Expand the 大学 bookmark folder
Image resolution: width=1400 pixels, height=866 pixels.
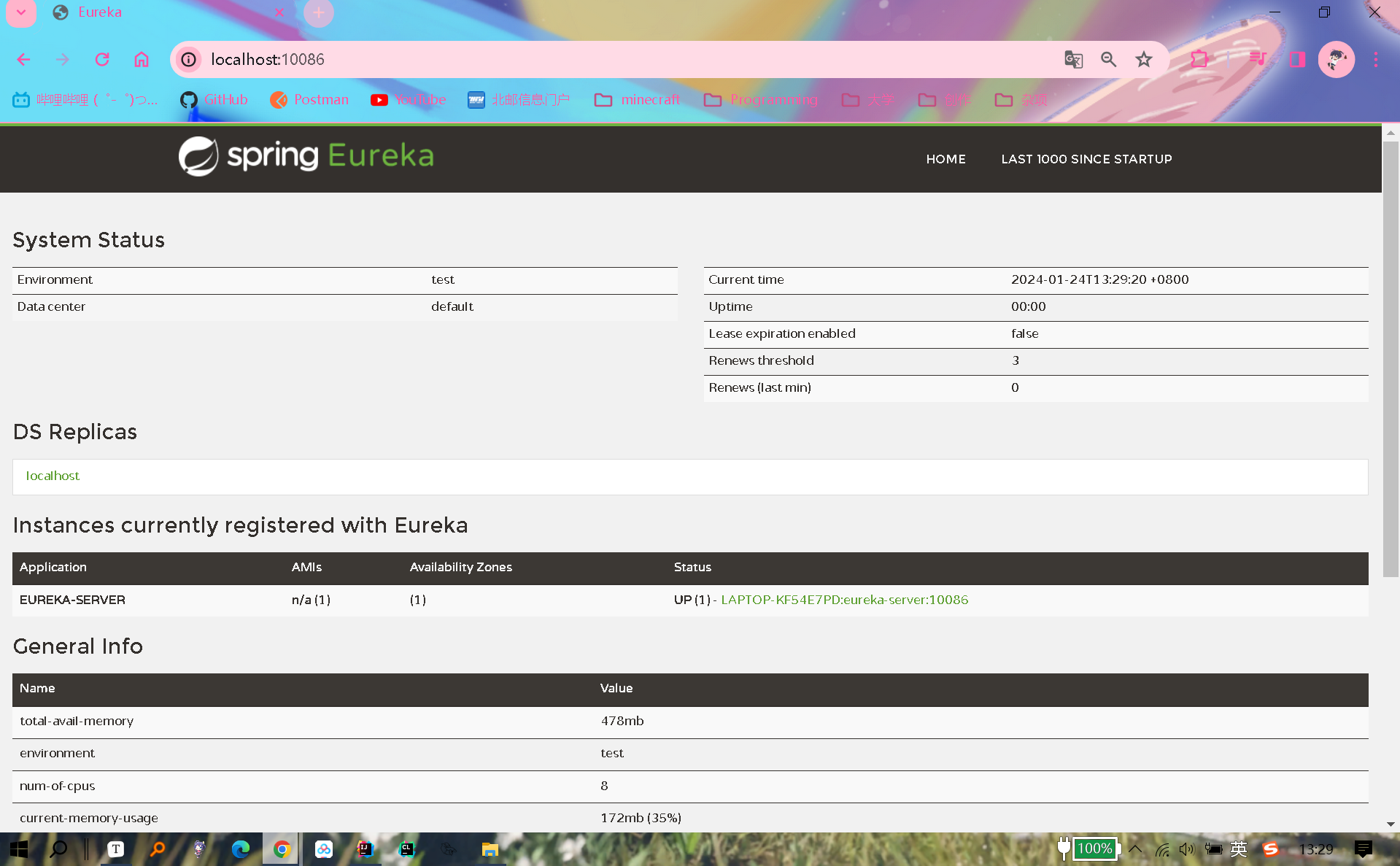(x=868, y=100)
